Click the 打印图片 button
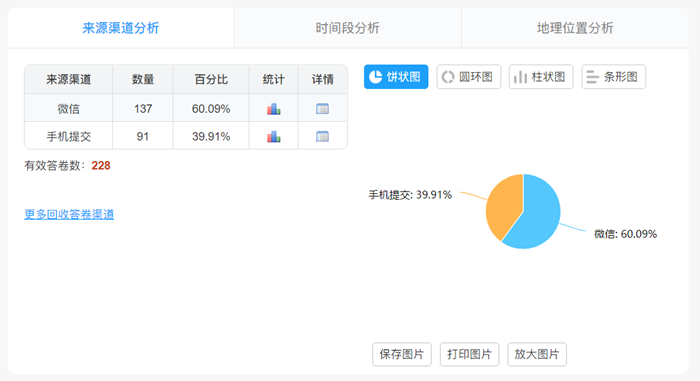 469,354
